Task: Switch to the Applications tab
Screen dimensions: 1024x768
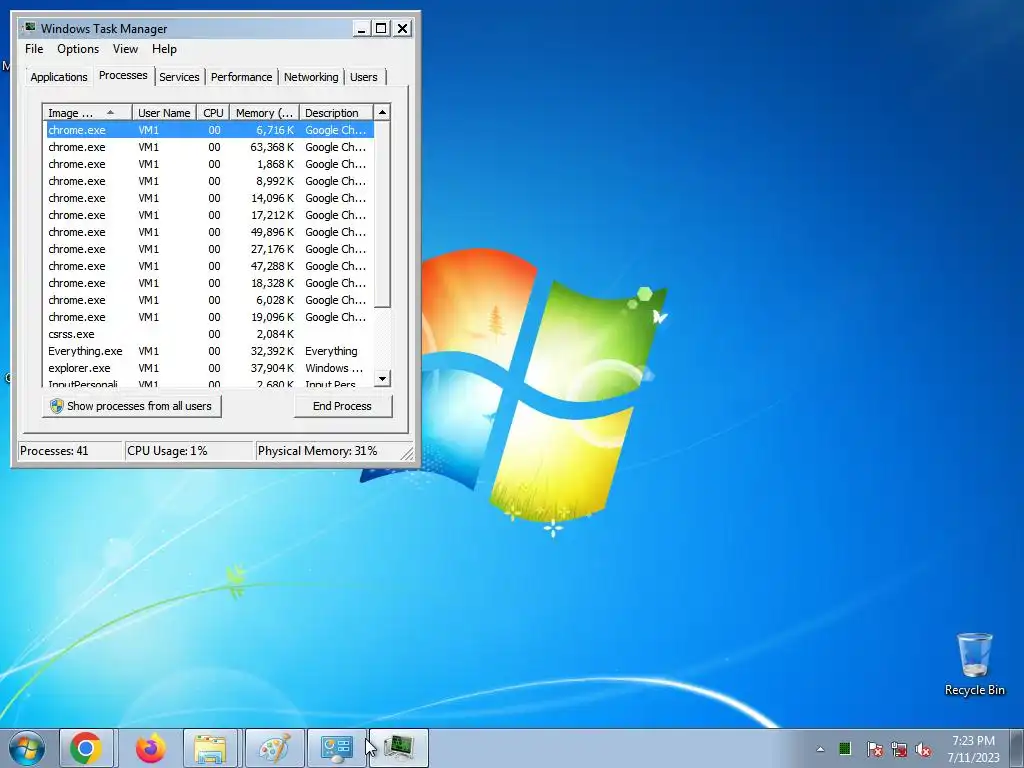Action: tap(59, 77)
